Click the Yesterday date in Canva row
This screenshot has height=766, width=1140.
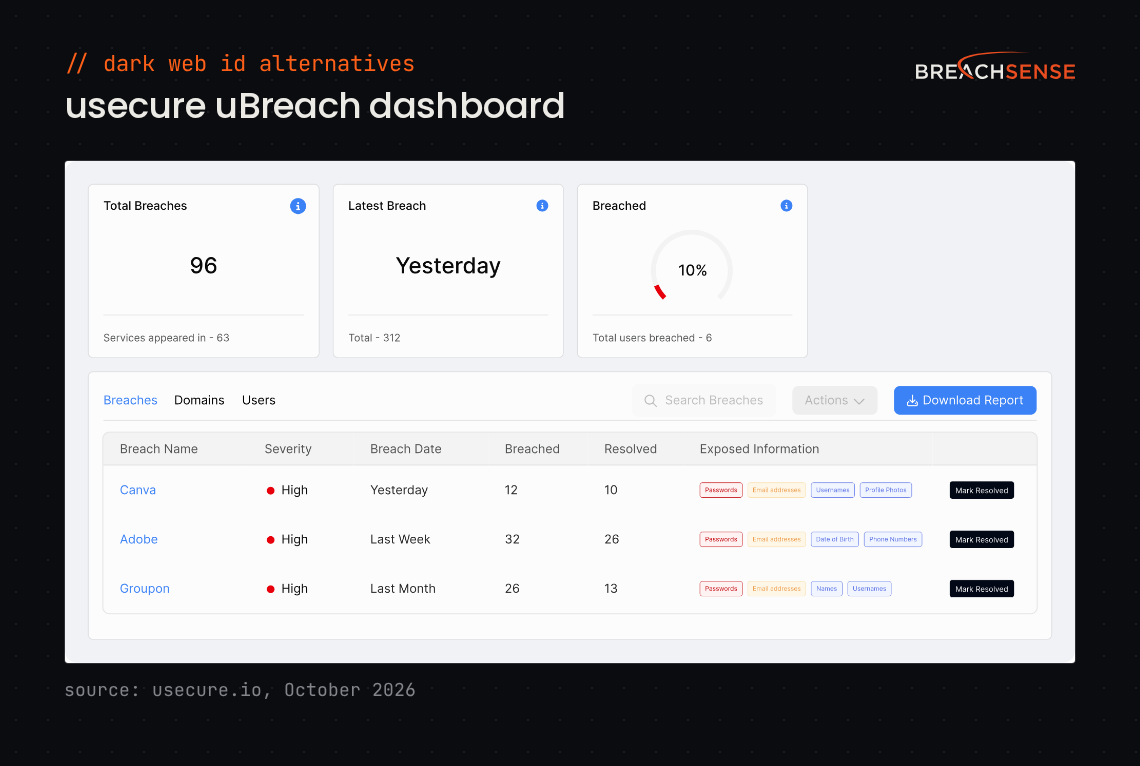coord(399,490)
